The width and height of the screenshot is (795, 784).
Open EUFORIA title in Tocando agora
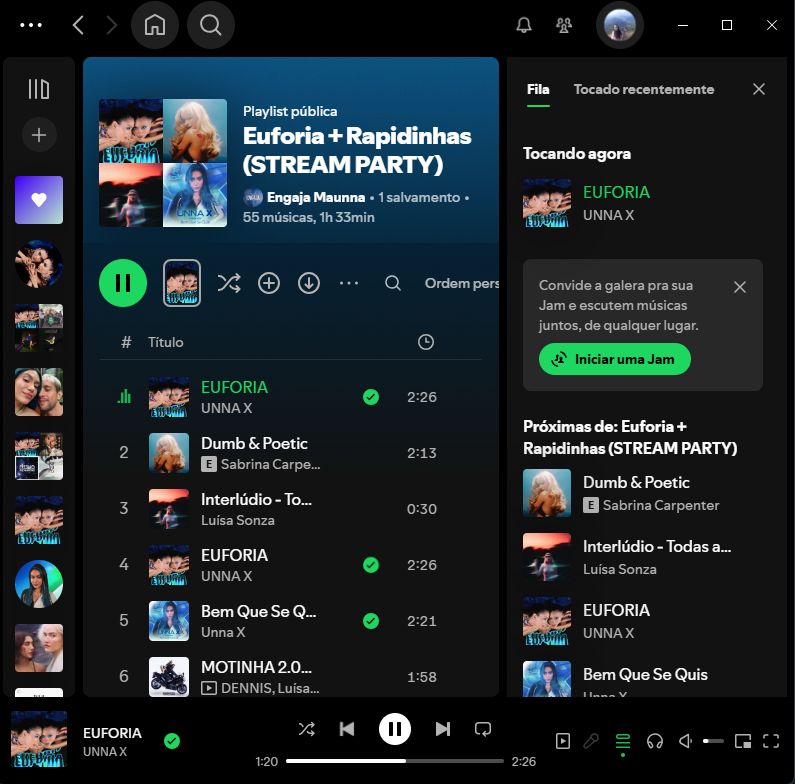[x=616, y=192]
